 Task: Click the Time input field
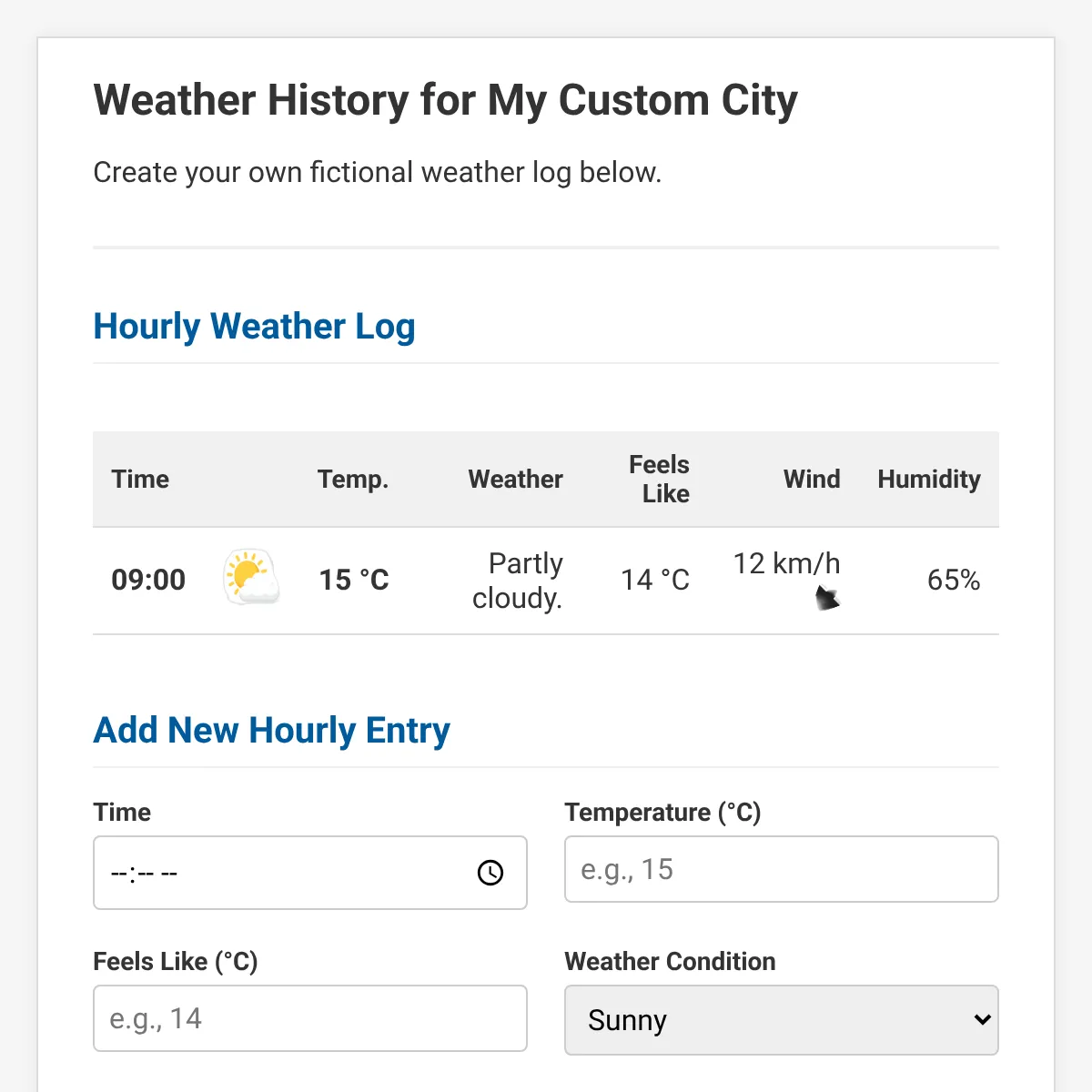[282, 873]
